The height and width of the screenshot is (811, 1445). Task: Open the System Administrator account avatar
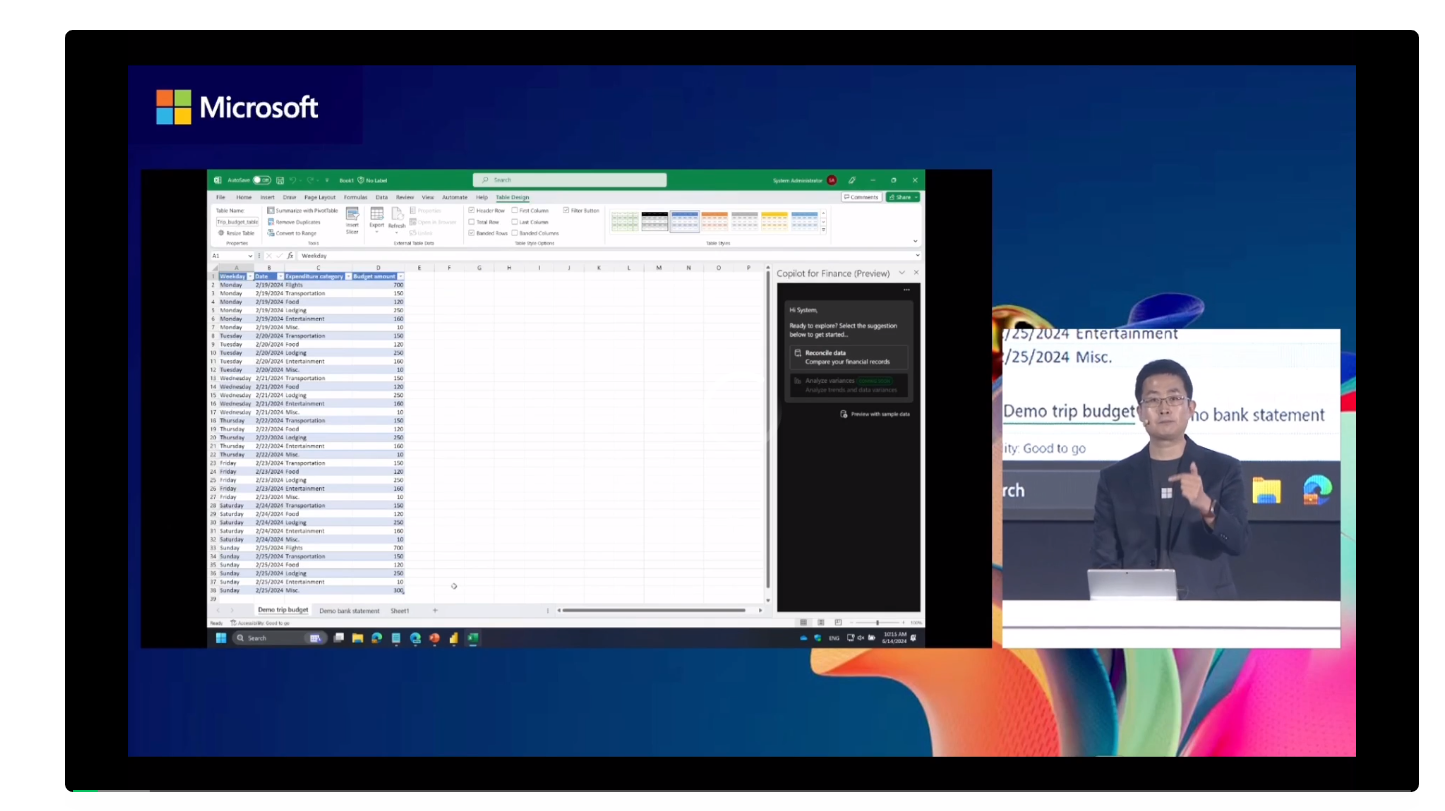click(x=832, y=180)
